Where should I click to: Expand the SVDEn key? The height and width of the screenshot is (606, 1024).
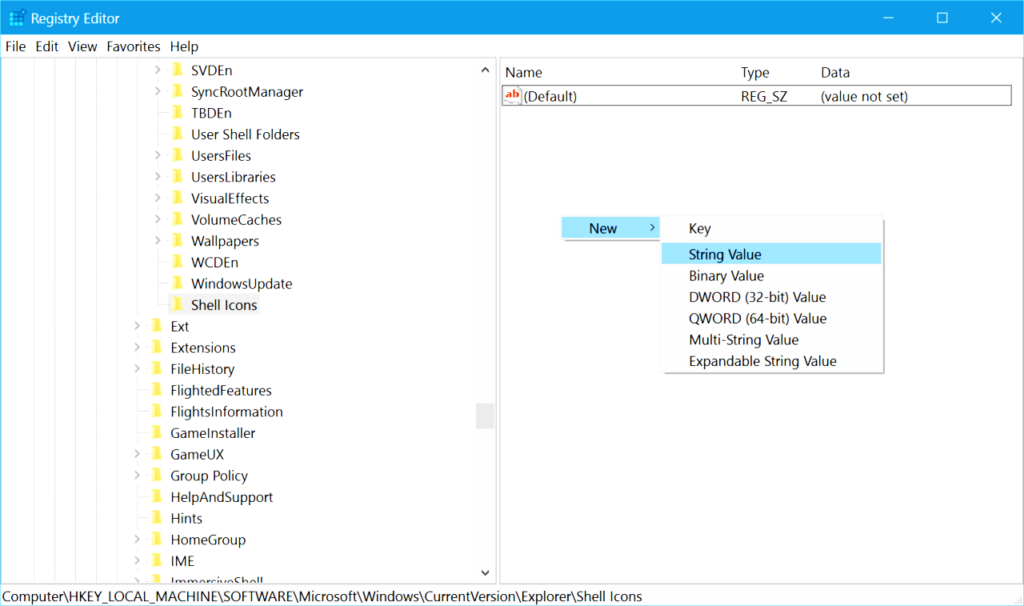pyautogui.click(x=157, y=69)
